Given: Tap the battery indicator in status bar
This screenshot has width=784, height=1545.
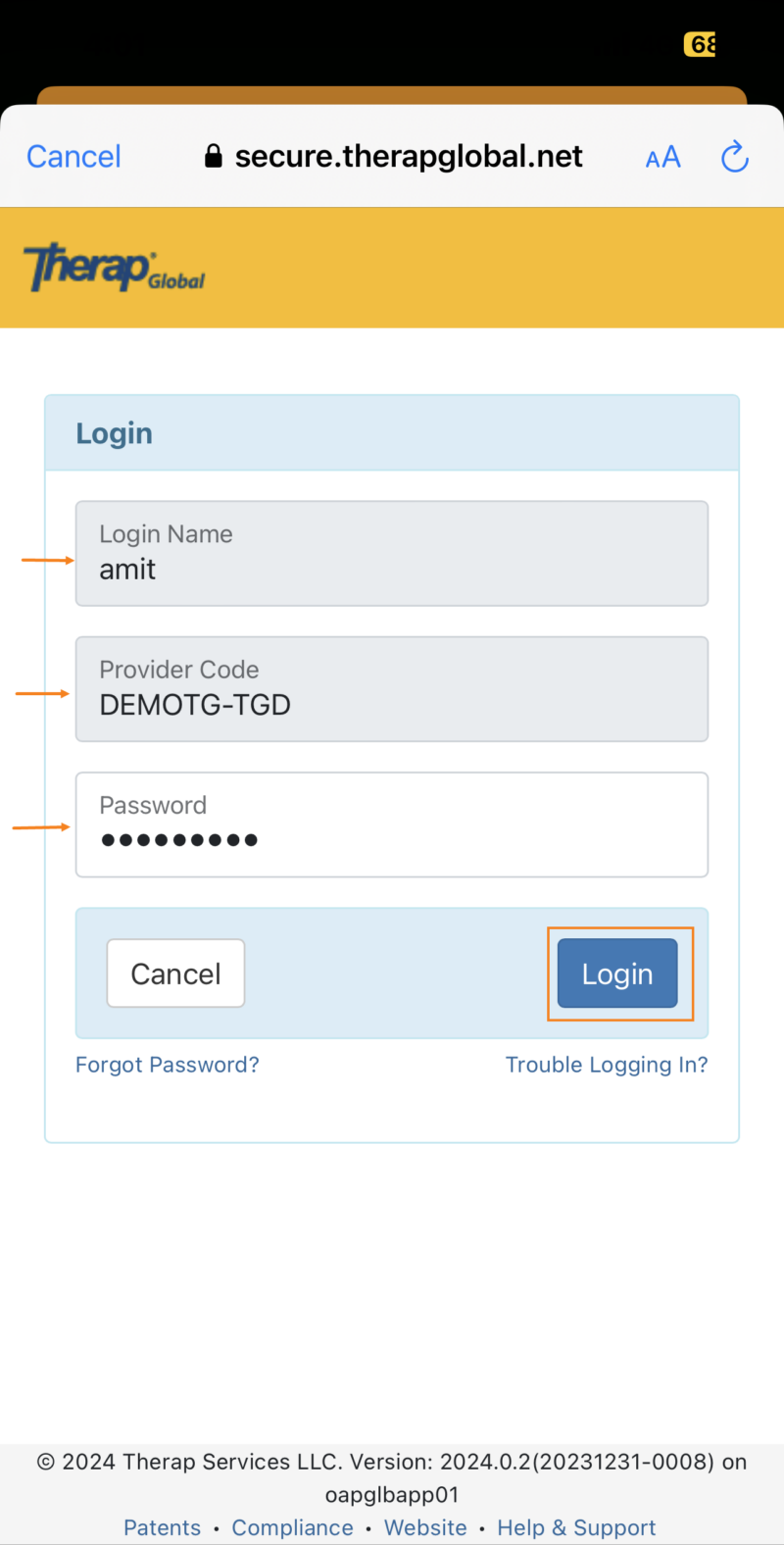Looking at the screenshot, I should click(699, 45).
